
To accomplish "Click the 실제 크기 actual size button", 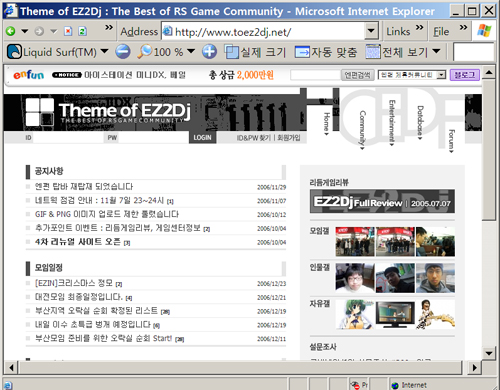I will pos(255,52).
